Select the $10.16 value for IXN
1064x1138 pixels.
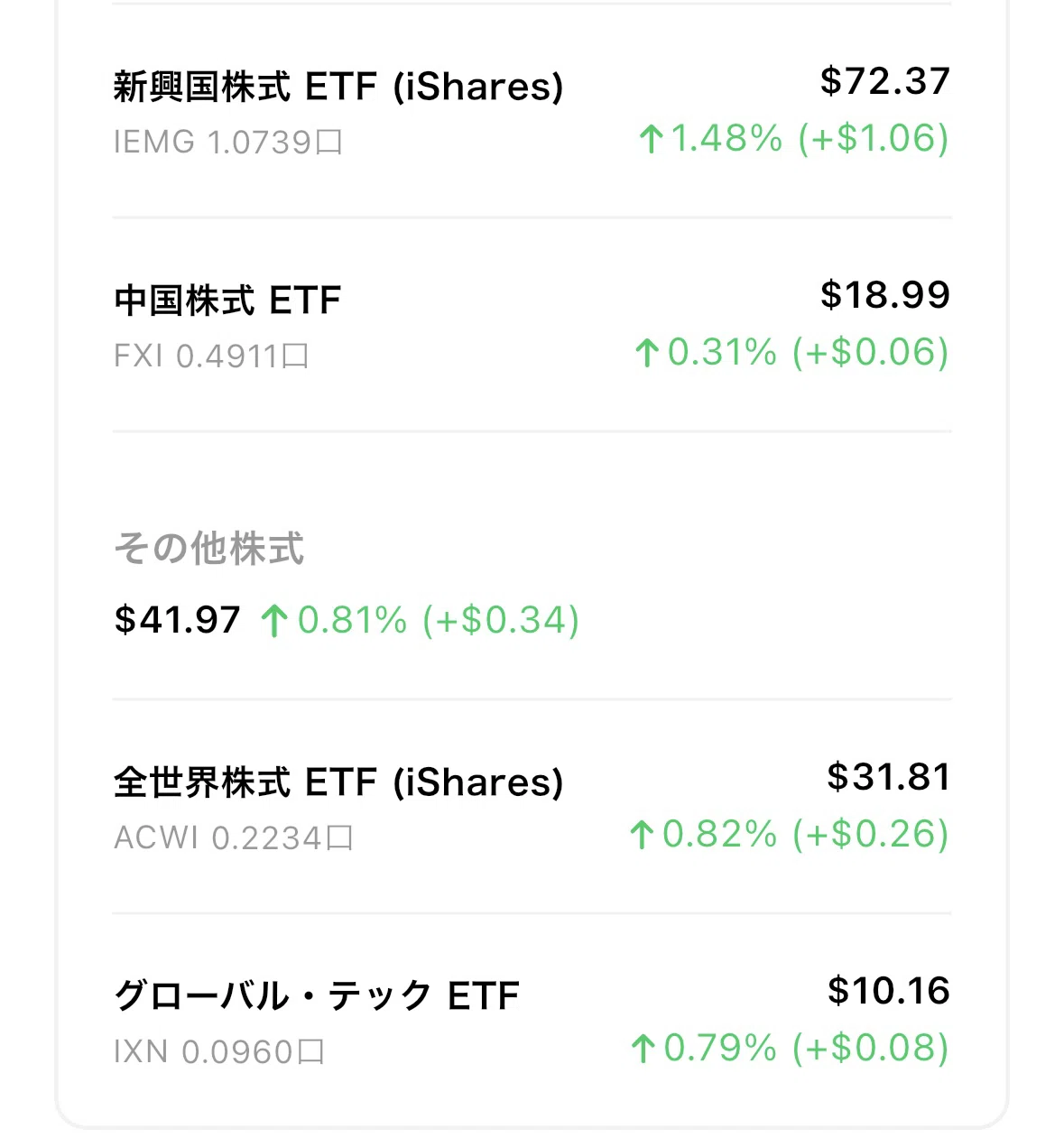tap(889, 991)
